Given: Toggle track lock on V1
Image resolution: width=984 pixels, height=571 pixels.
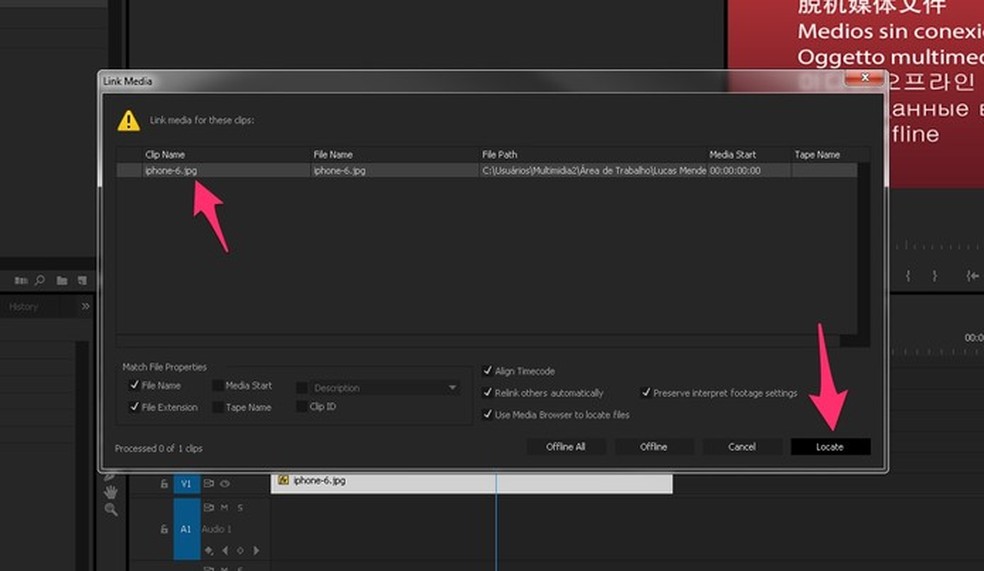Looking at the screenshot, I should pyautogui.click(x=164, y=484).
